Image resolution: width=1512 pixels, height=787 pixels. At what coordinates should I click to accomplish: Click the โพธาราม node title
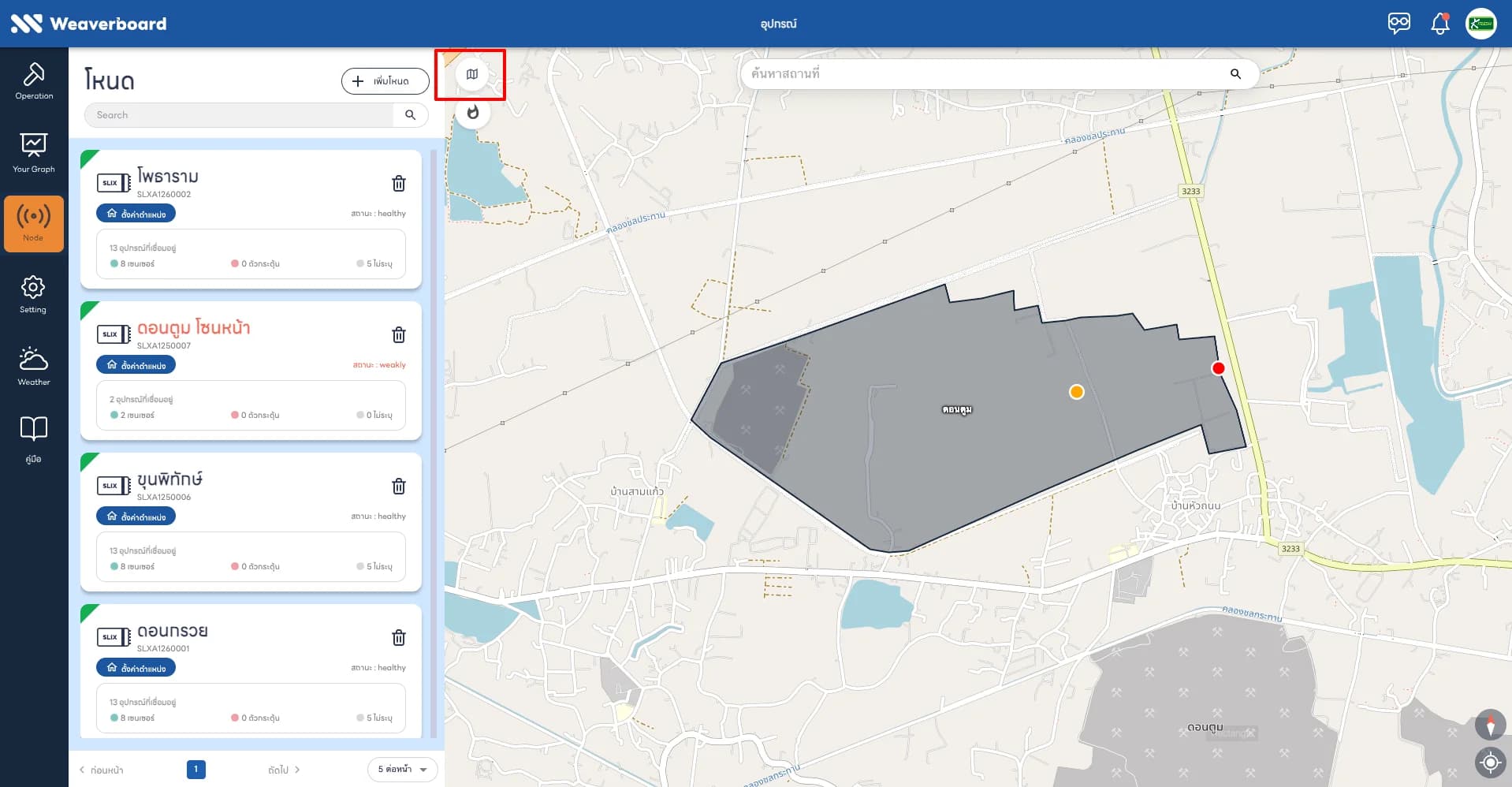[168, 176]
